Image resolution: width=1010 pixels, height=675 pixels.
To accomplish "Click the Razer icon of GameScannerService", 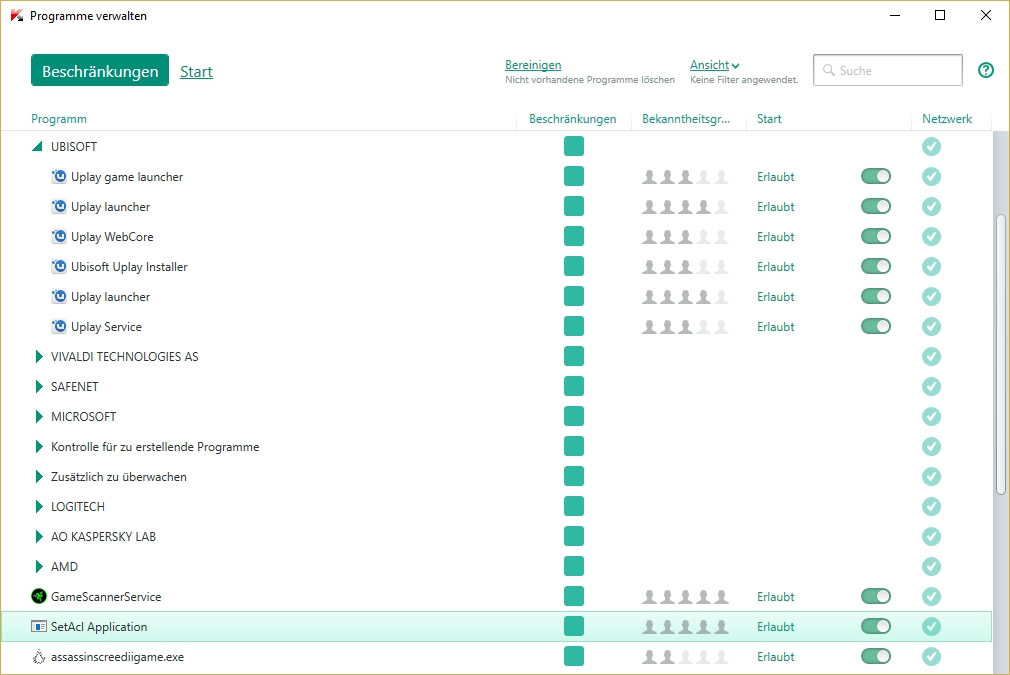I will tap(39, 596).
